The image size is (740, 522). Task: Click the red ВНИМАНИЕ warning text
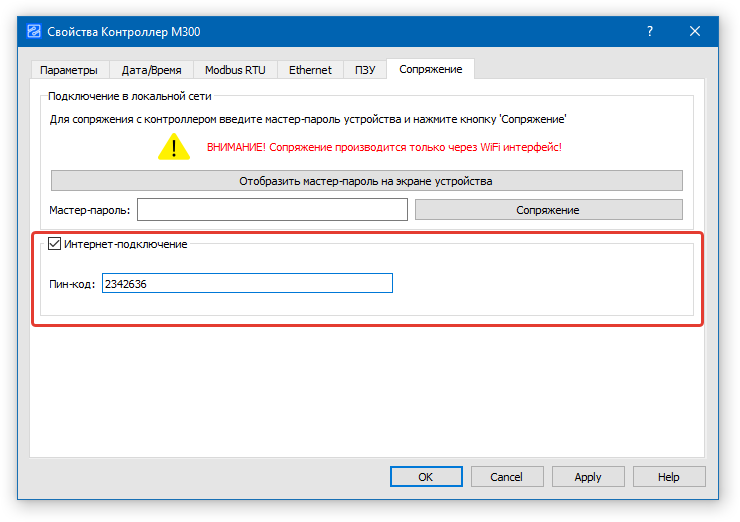click(384, 147)
